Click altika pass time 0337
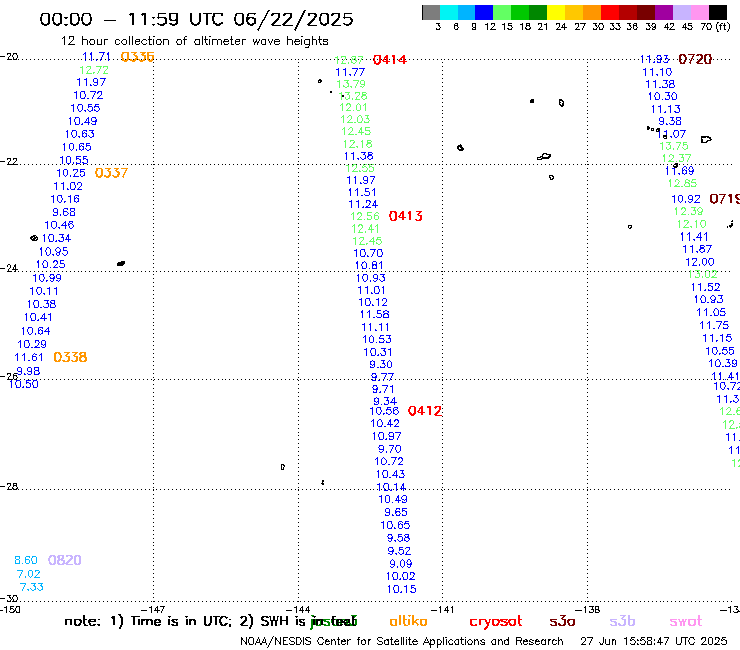Viewport: 740px width, 650px height. point(111,173)
